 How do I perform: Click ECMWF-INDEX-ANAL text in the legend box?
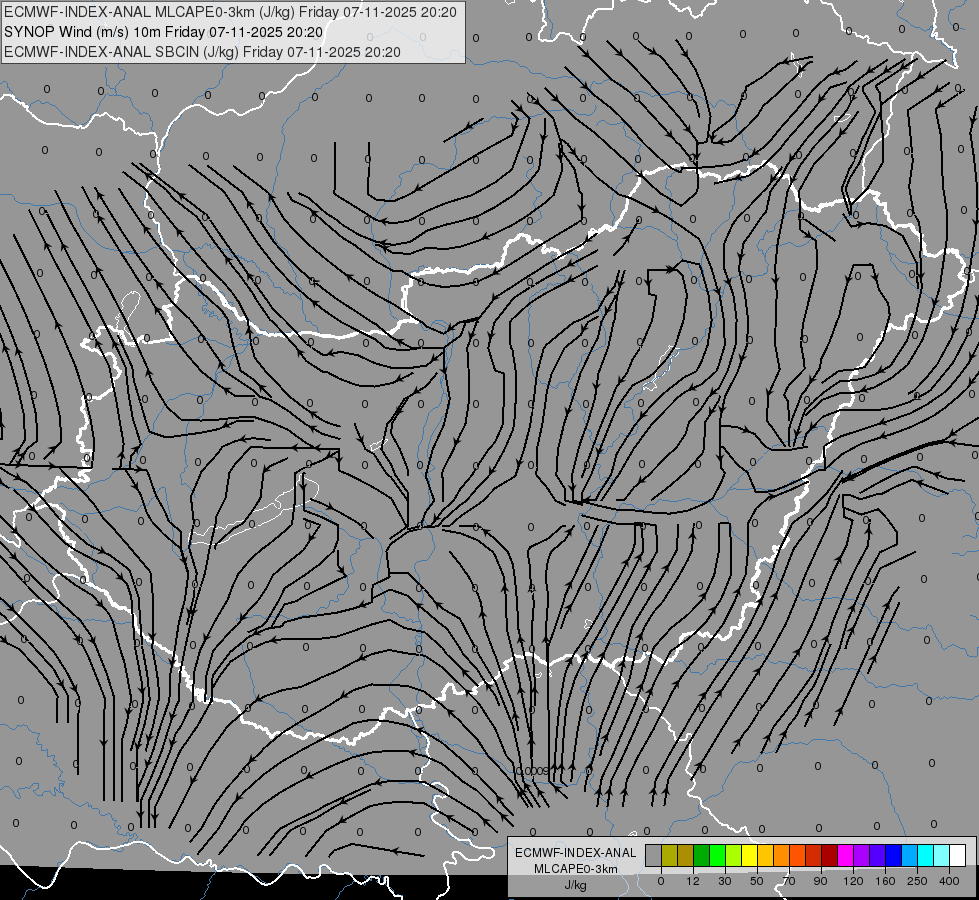(x=576, y=853)
